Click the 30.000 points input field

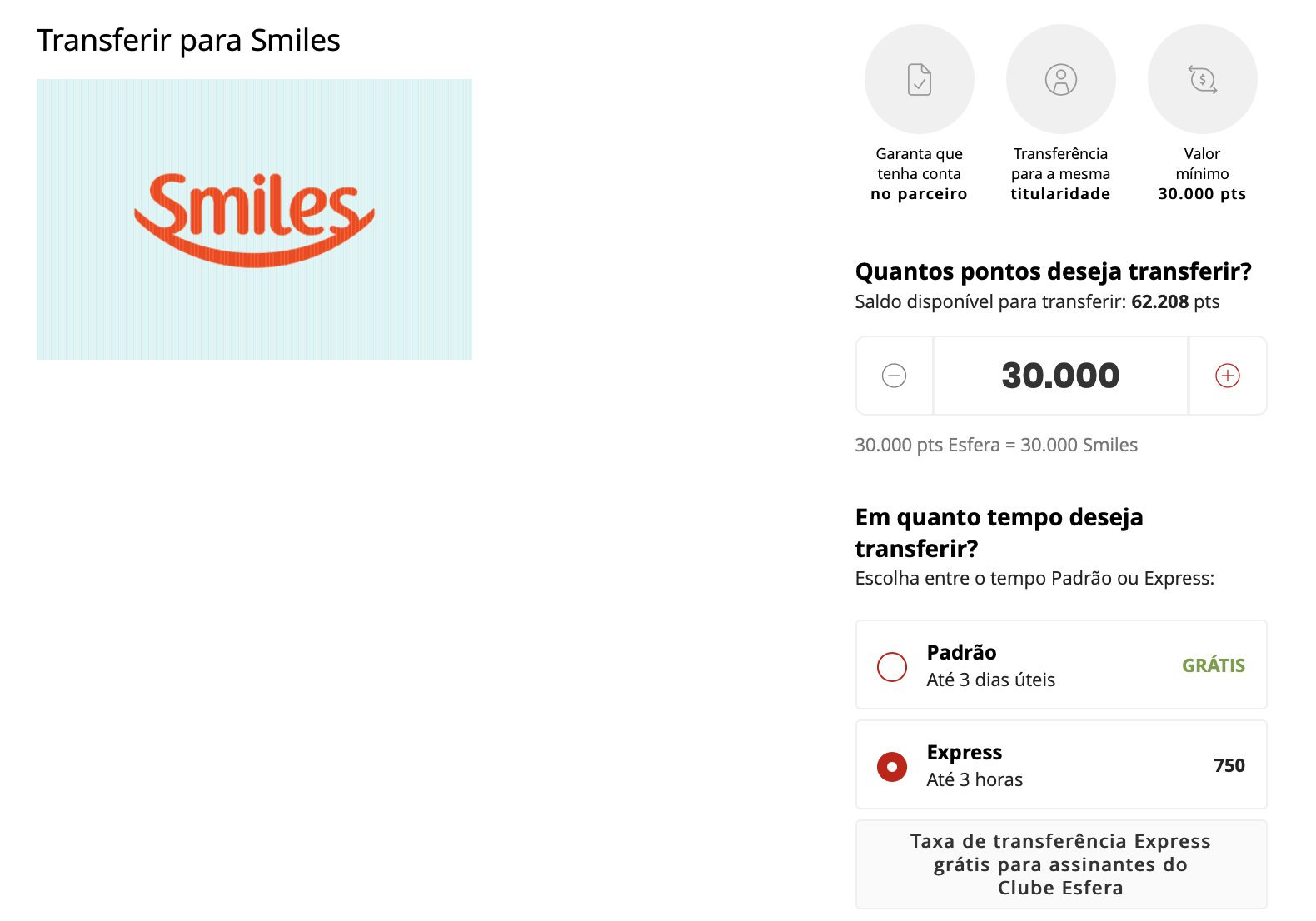click(x=1061, y=376)
